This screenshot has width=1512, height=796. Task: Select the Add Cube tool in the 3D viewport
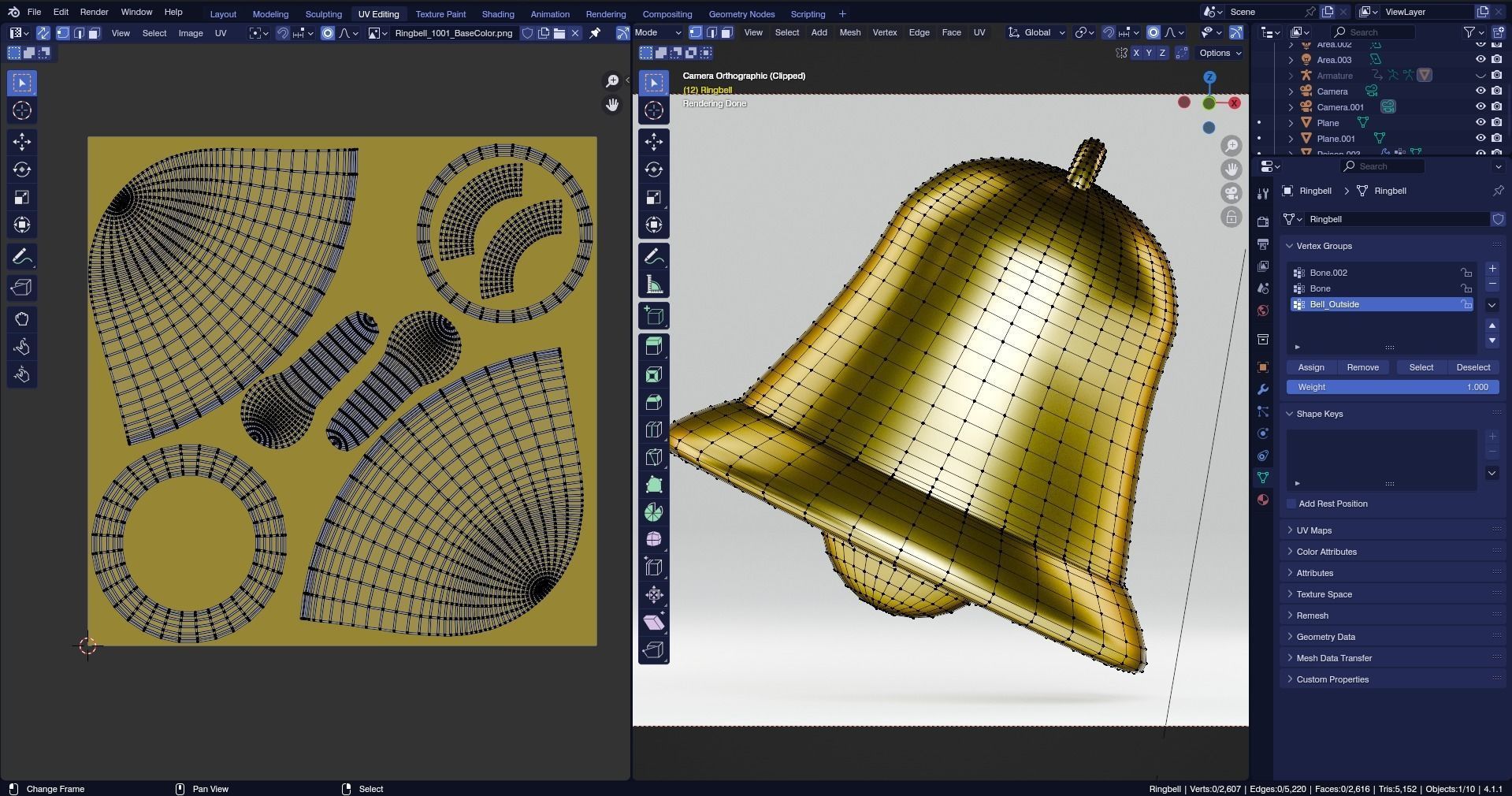(x=654, y=316)
